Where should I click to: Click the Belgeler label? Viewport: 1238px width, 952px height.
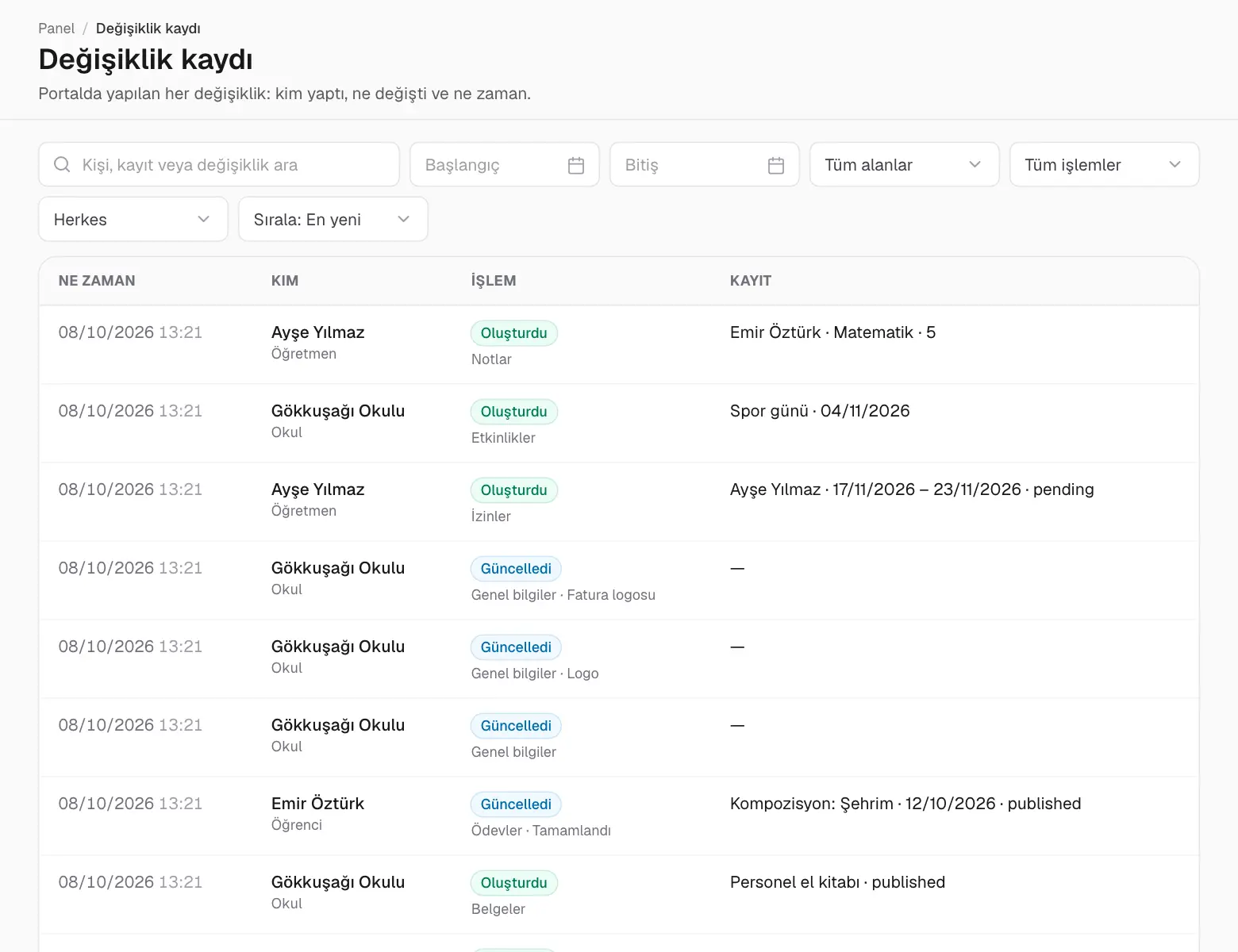(498, 909)
